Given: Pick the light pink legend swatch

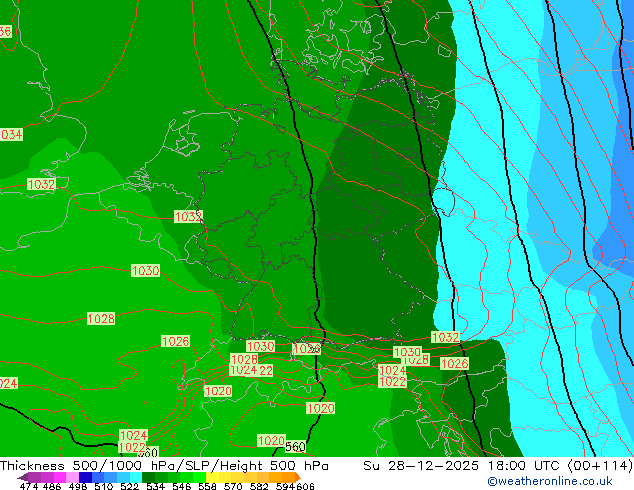Looking at the screenshot, I should click(x=72, y=477).
